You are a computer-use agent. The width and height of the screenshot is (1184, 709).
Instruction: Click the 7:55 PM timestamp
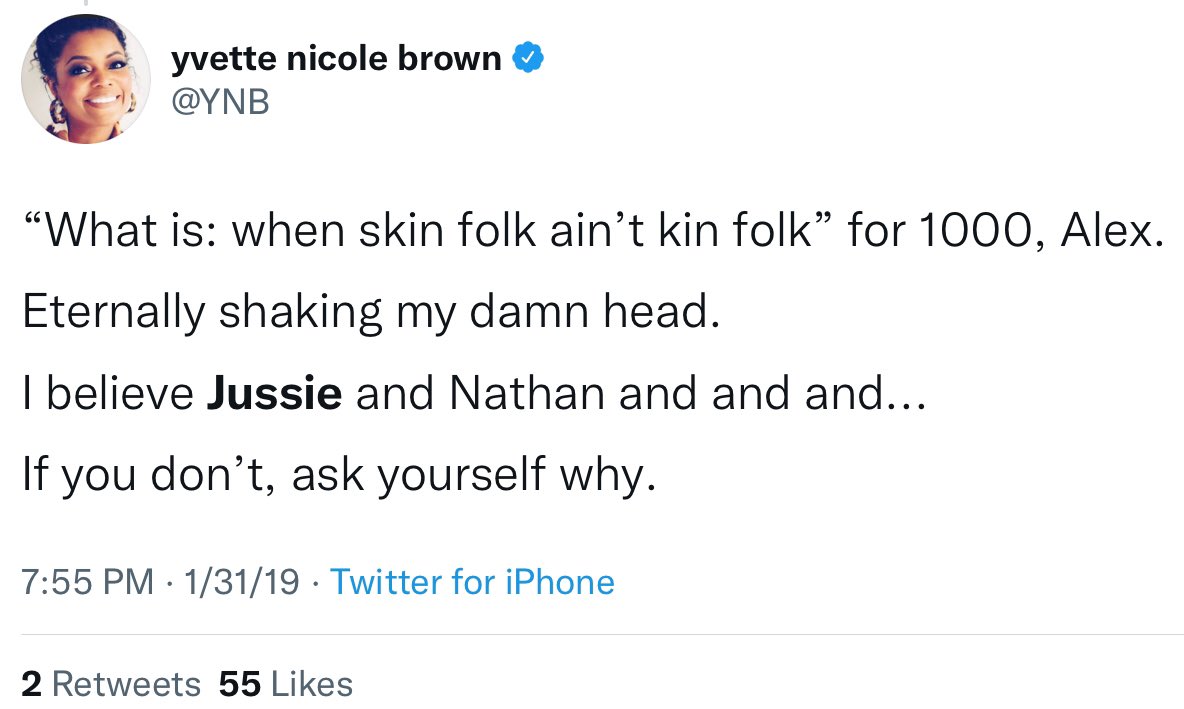tap(88, 581)
